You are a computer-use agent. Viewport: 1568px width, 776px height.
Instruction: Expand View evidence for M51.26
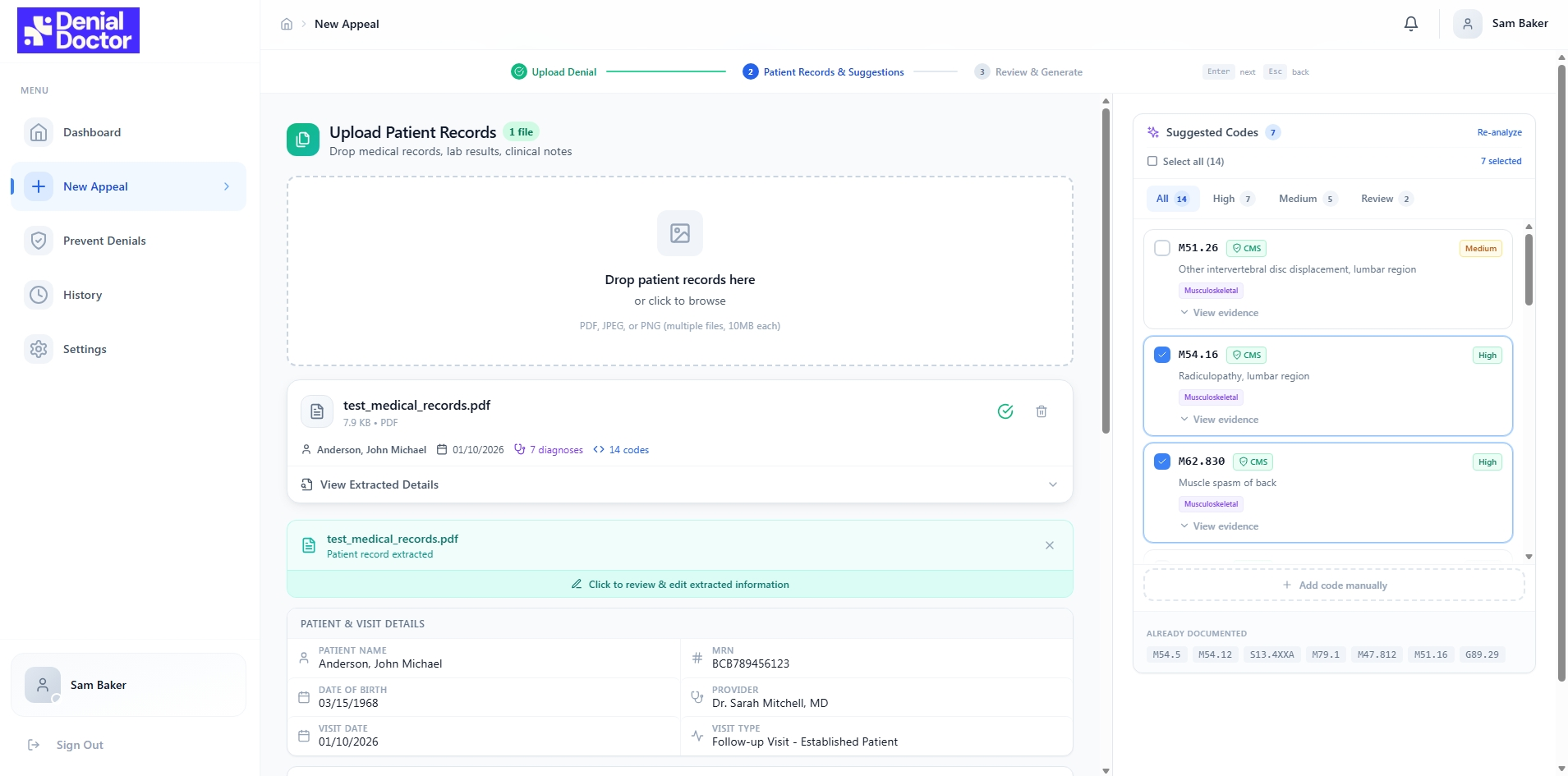[1220, 313]
